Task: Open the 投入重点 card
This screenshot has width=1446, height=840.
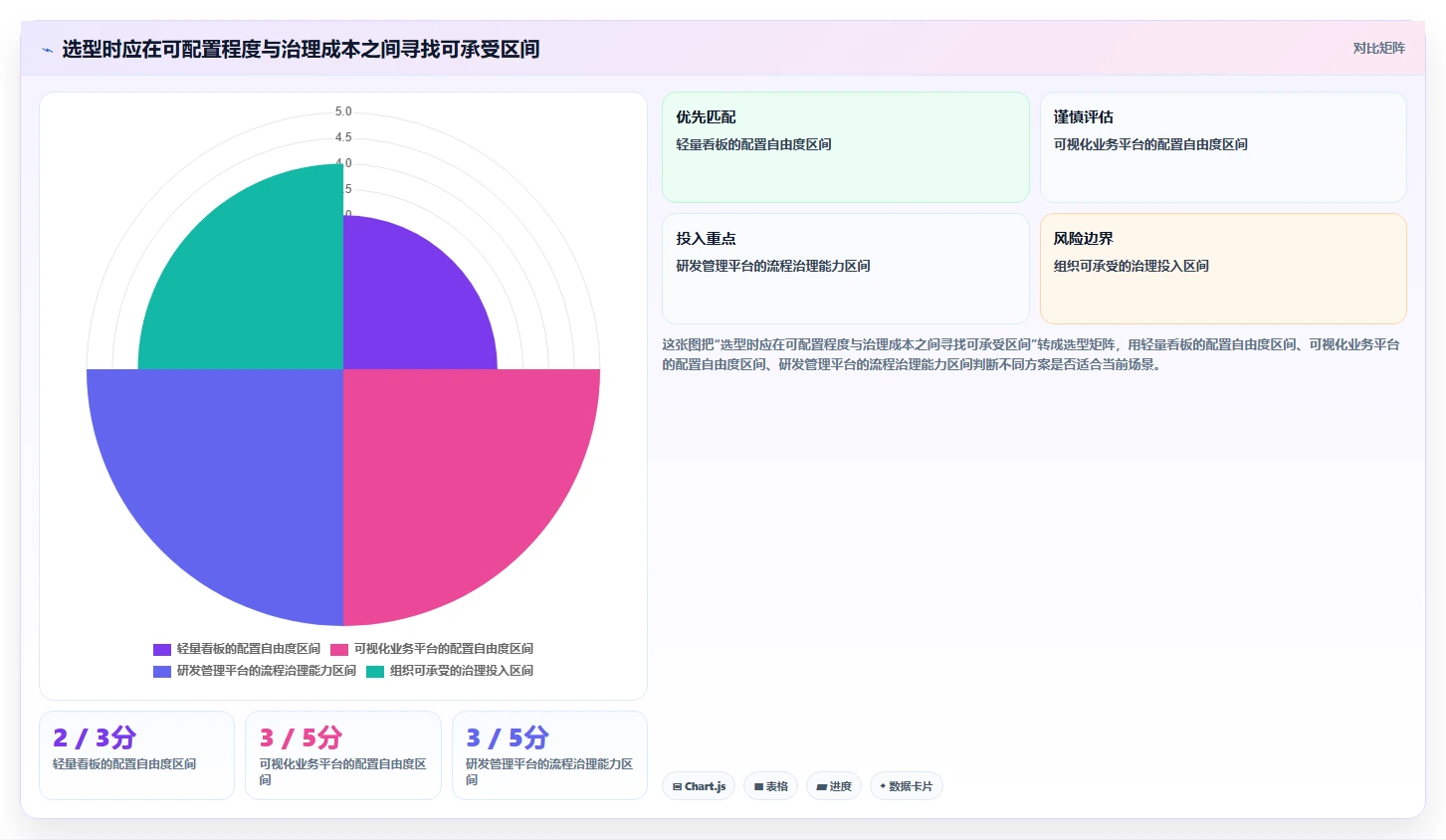Action: pos(845,269)
